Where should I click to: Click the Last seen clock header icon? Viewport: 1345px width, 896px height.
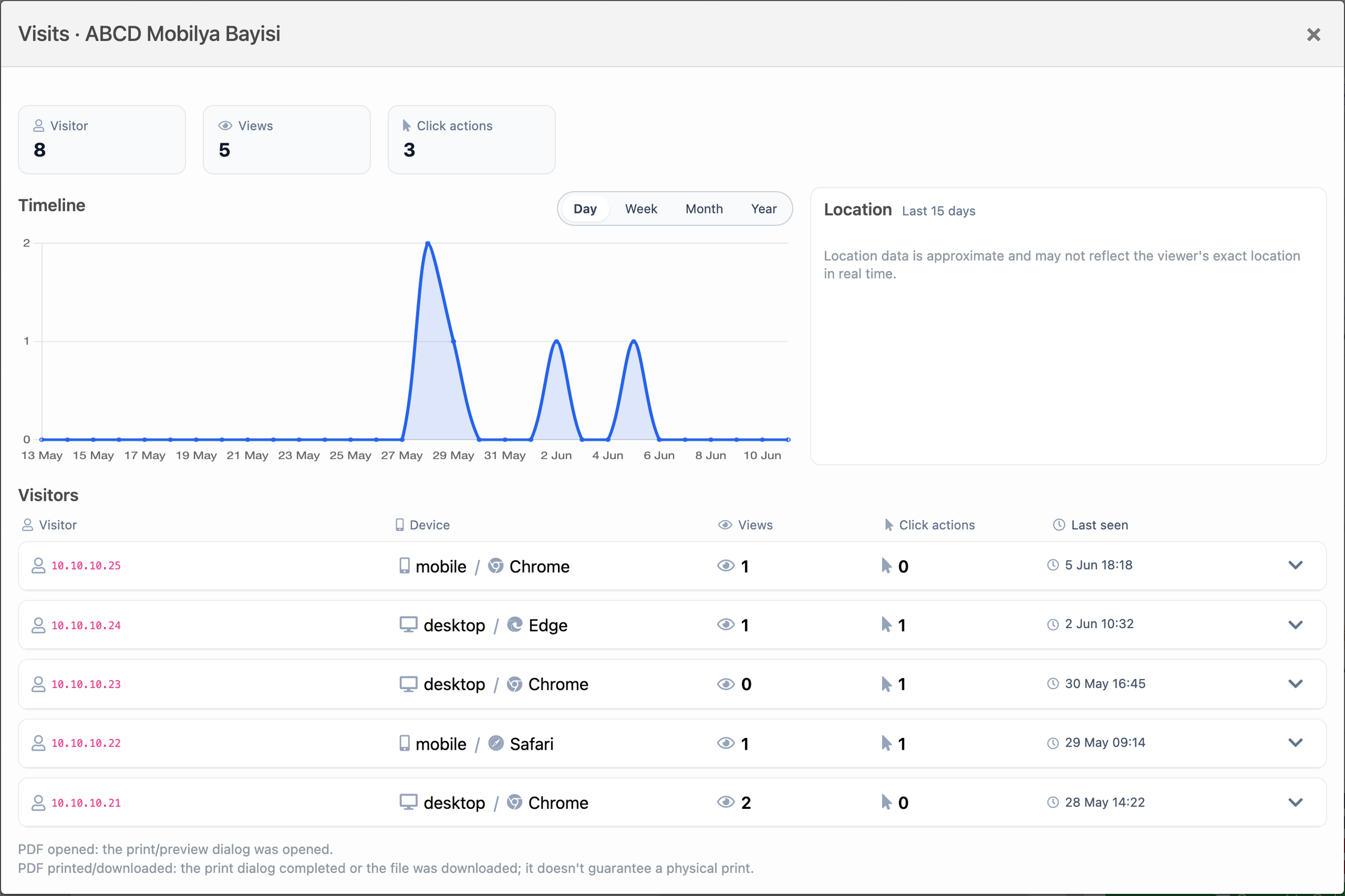pyautogui.click(x=1059, y=524)
